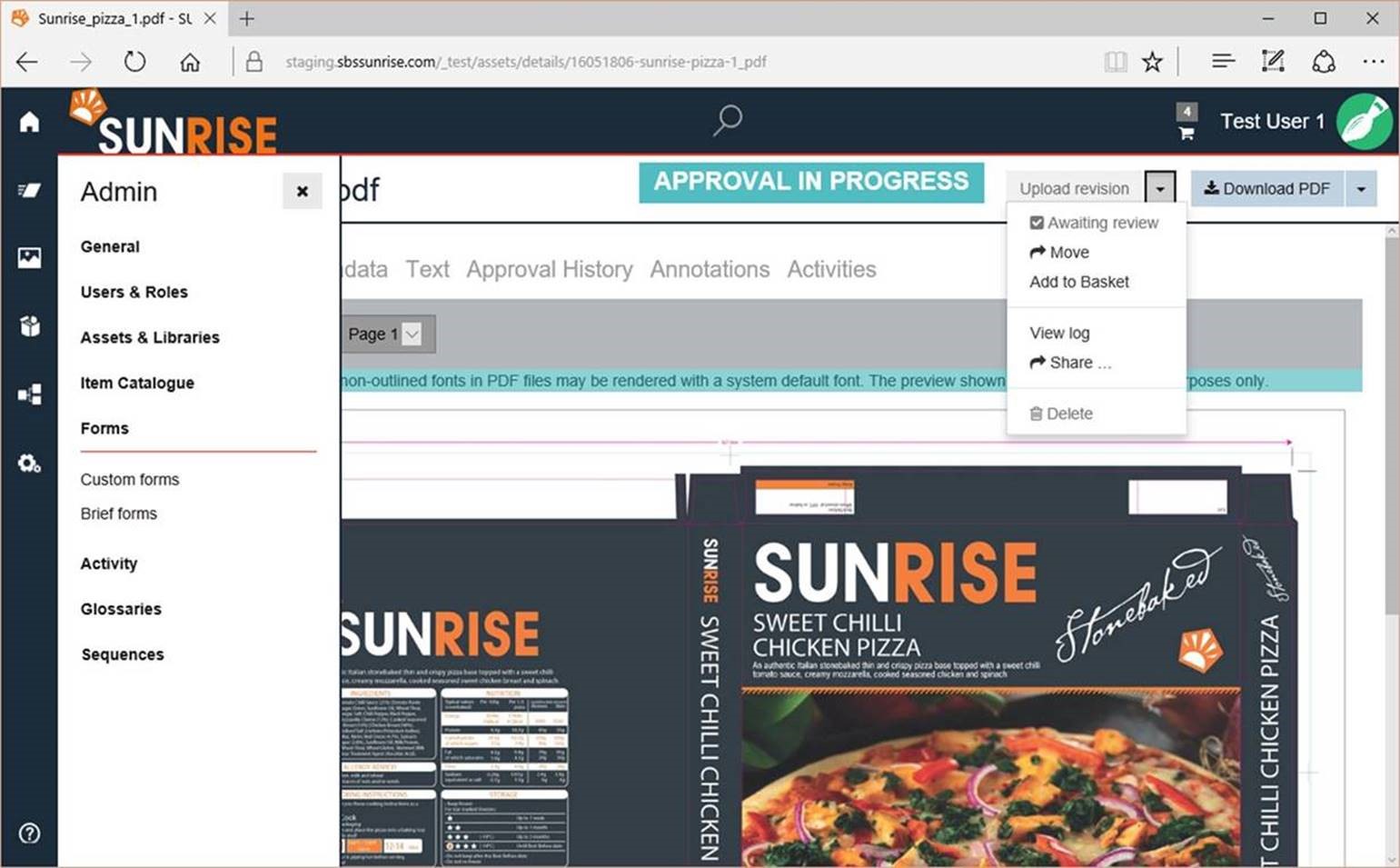Open the admin settings gears icon
Image resolution: width=1400 pixels, height=868 pixels.
click(29, 464)
